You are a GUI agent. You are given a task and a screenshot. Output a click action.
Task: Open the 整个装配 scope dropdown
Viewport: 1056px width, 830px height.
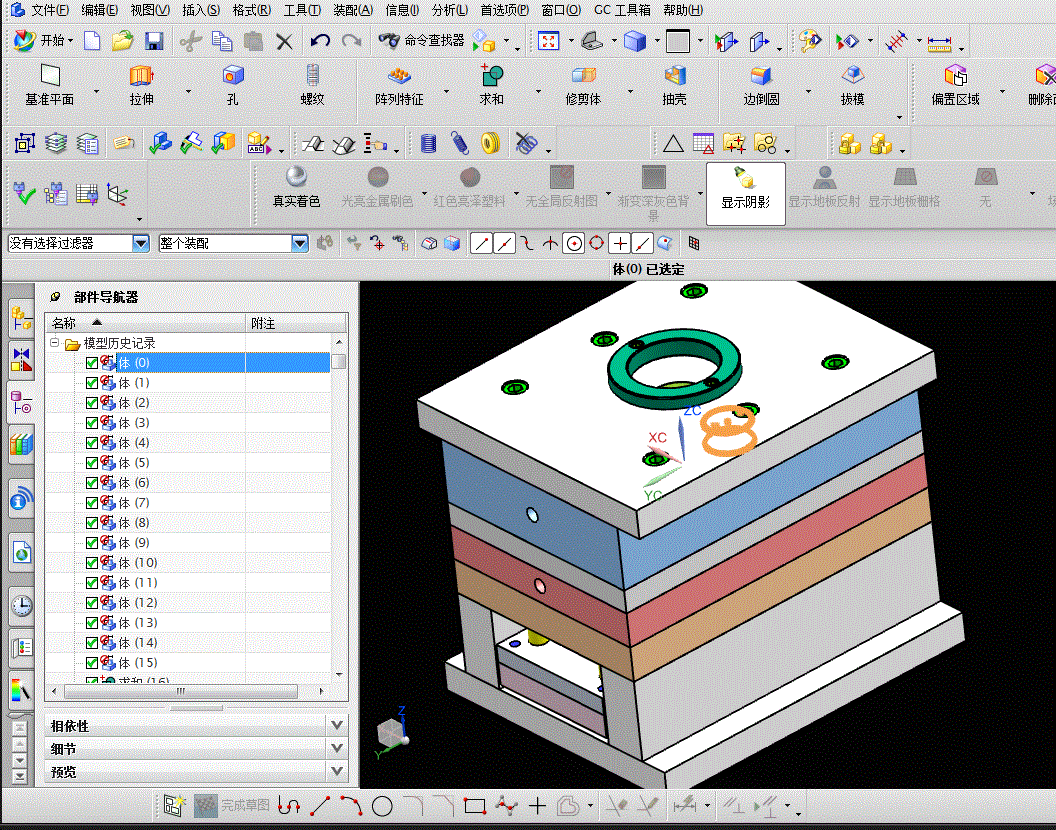point(300,243)
